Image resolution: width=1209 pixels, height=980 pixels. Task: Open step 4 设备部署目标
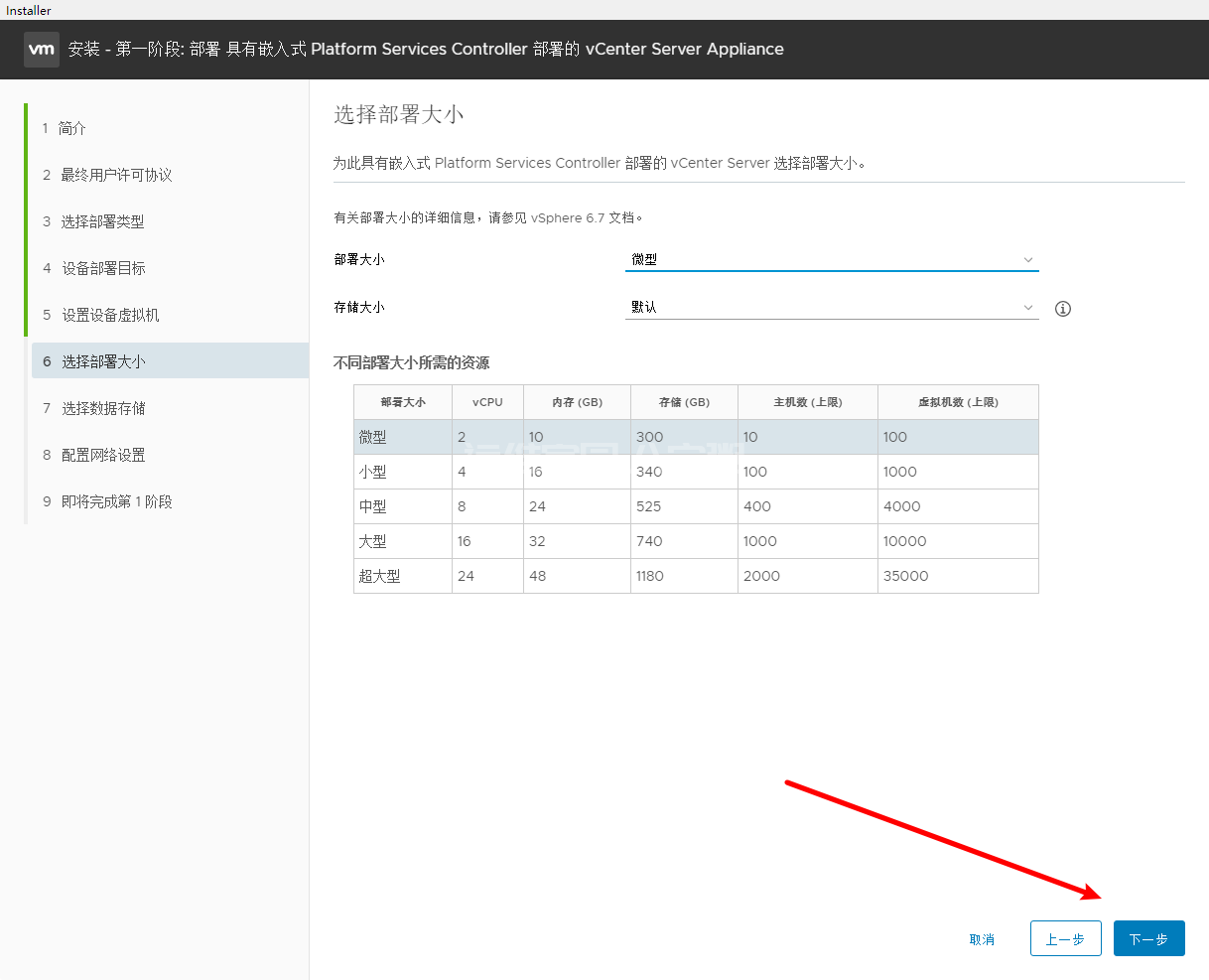click(x=103, y=268)
